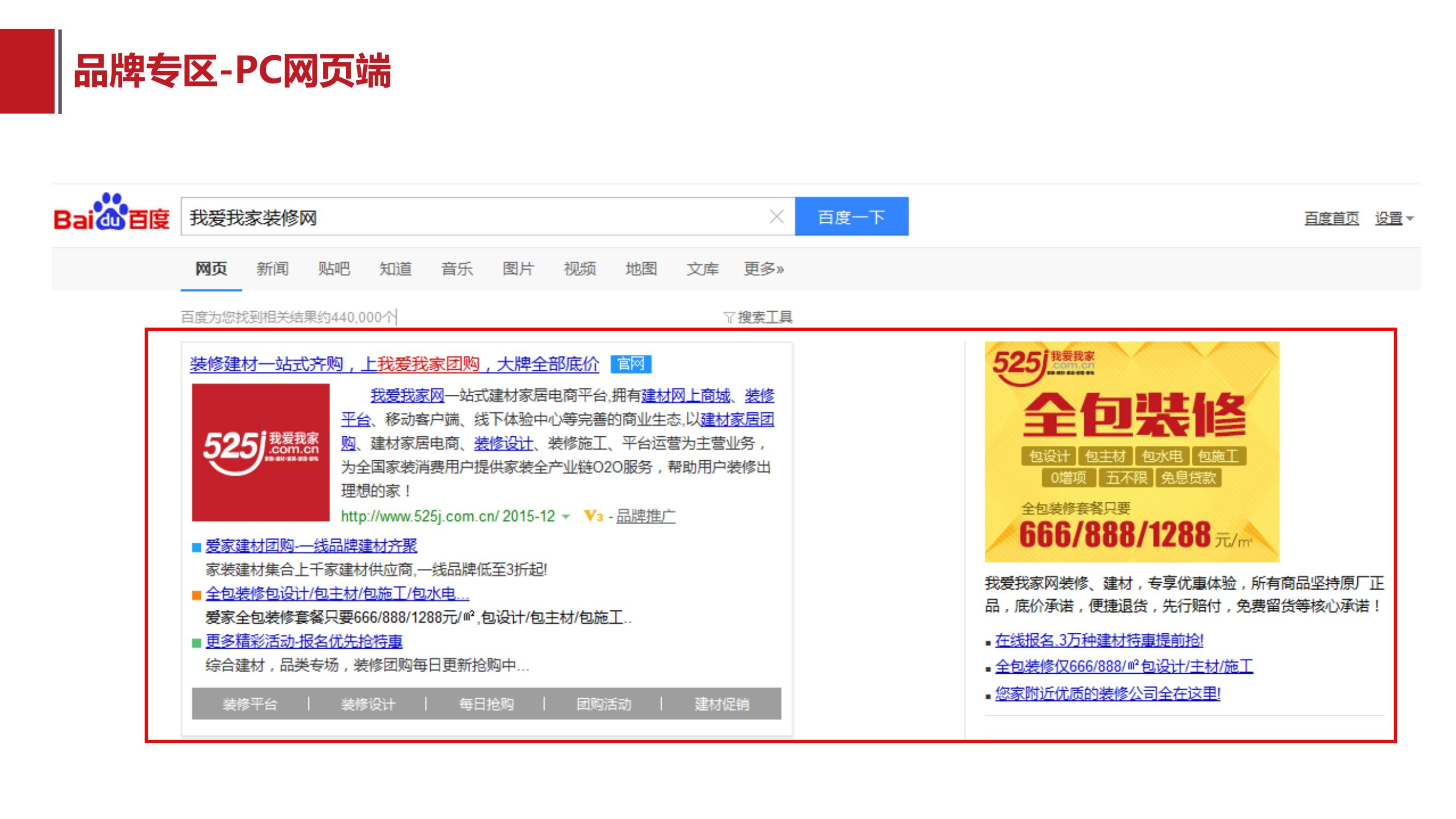Click the 百度一下 search button
Screen dimensions: 1456x819
[851, 216]
